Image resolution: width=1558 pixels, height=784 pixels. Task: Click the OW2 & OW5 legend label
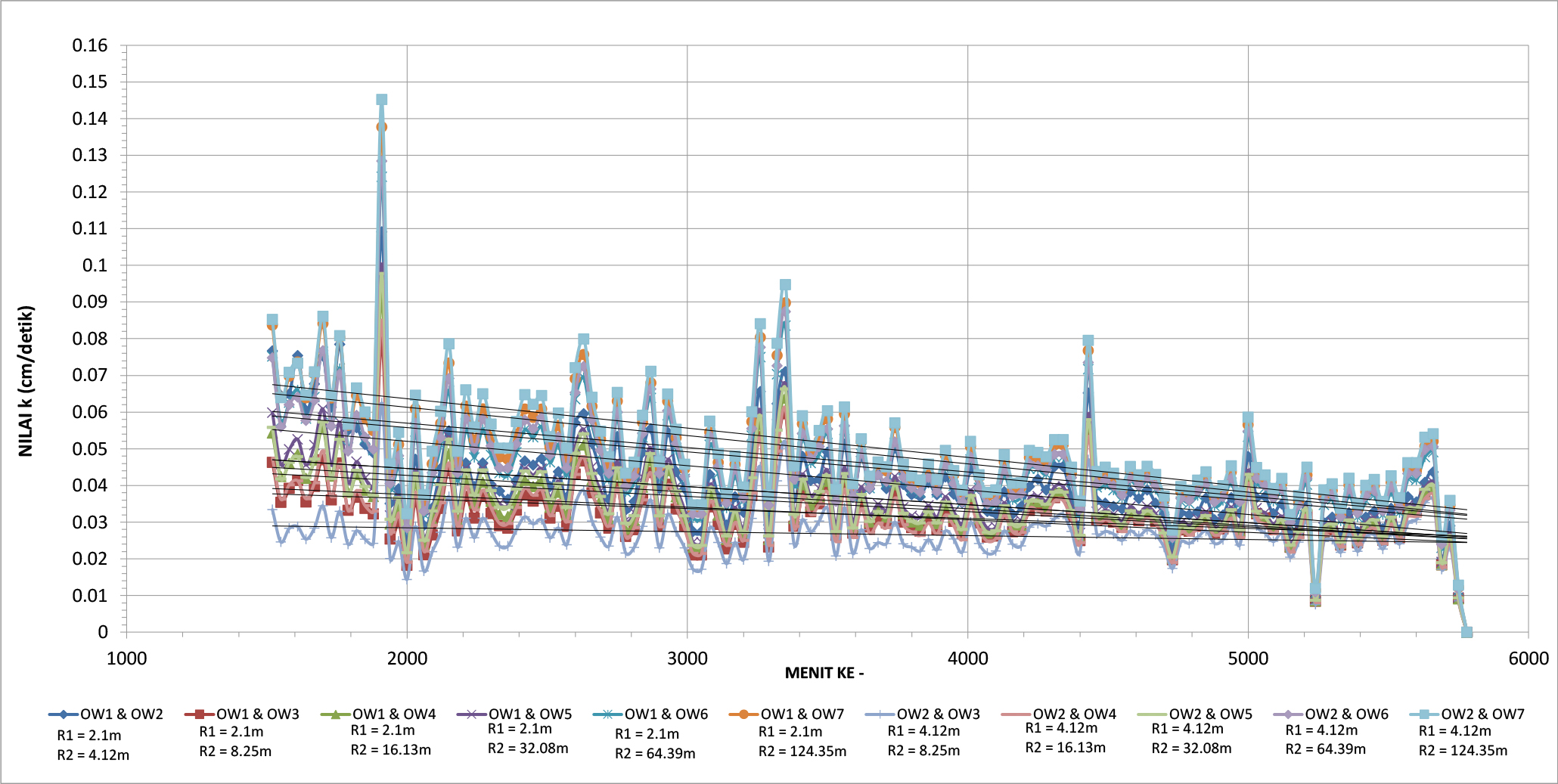(1210, 714)
